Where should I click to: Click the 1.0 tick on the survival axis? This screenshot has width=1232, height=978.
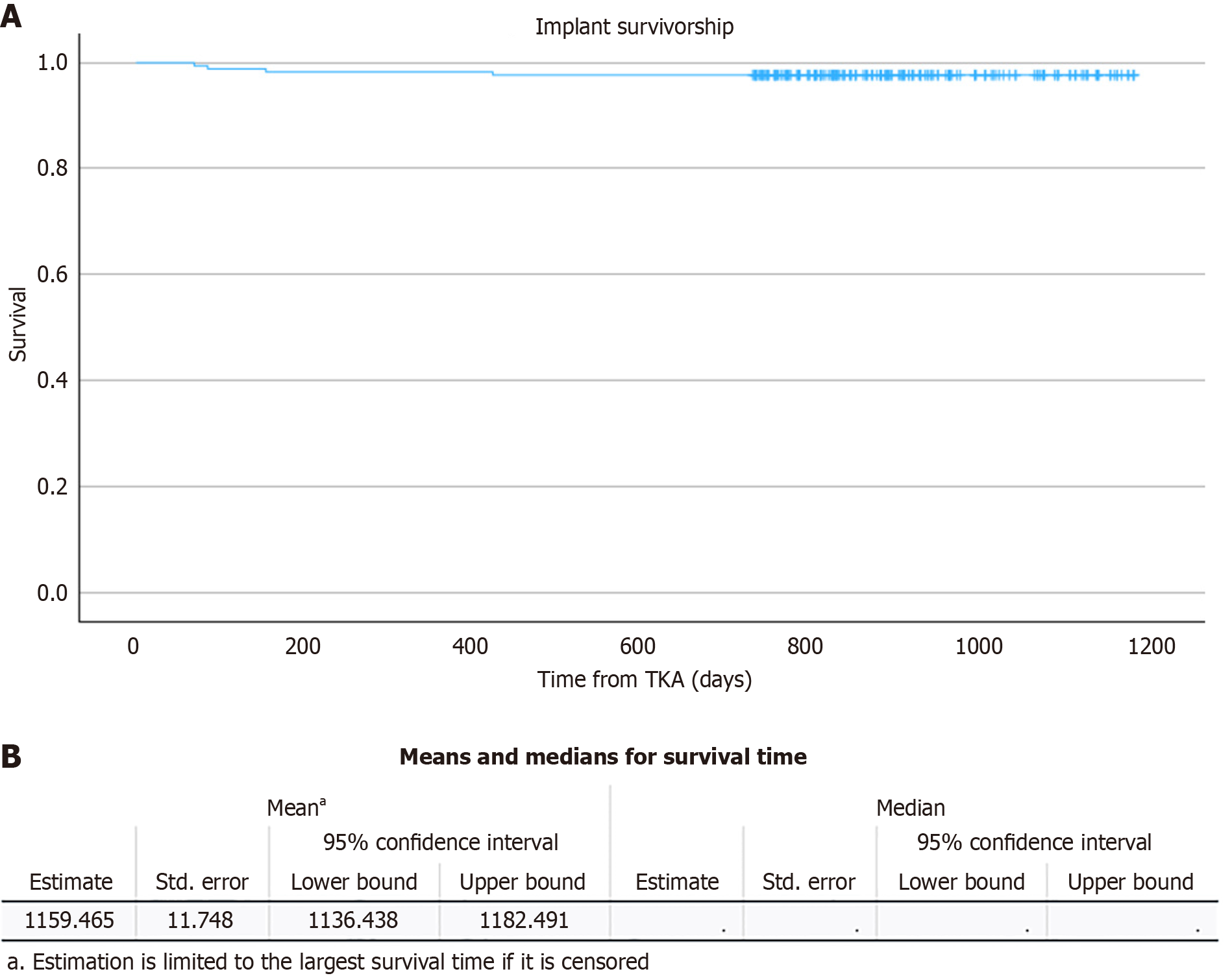click(x=52, y=63)
